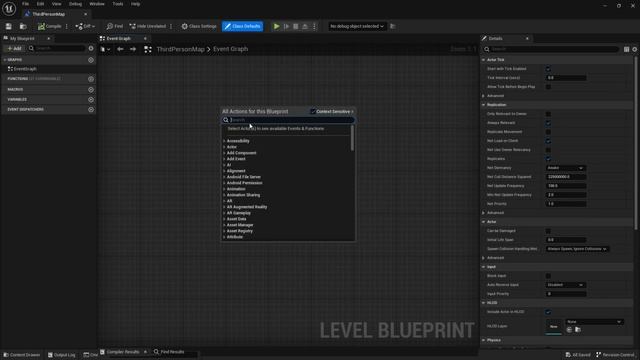
Task: Click the Class Defaults button
Action: 242,26
